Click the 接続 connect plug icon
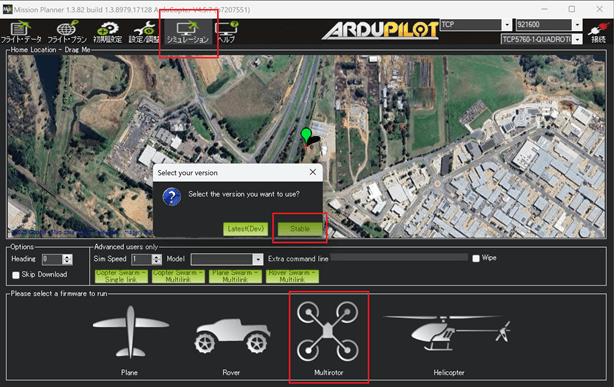Screen dimensions: 614x387 pos(598,32)
